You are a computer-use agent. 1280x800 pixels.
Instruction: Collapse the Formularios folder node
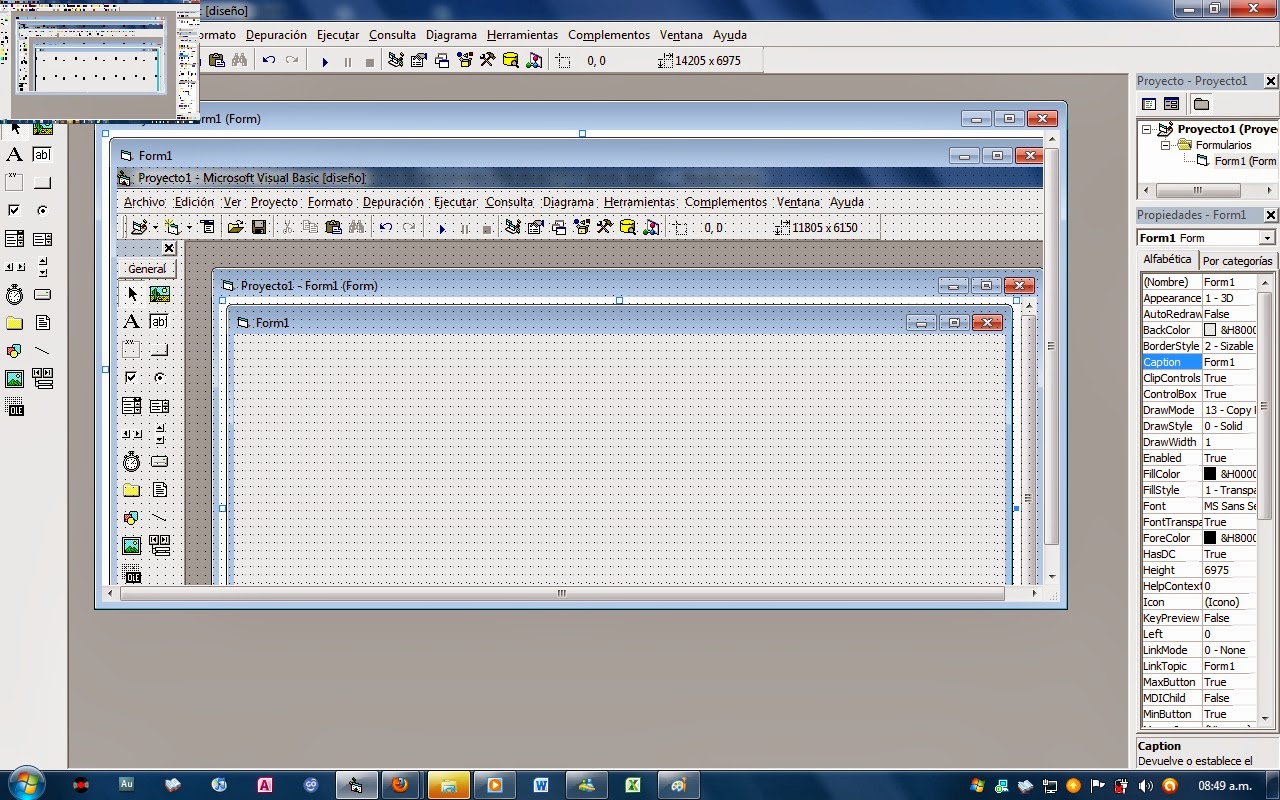pos(1165,145)
